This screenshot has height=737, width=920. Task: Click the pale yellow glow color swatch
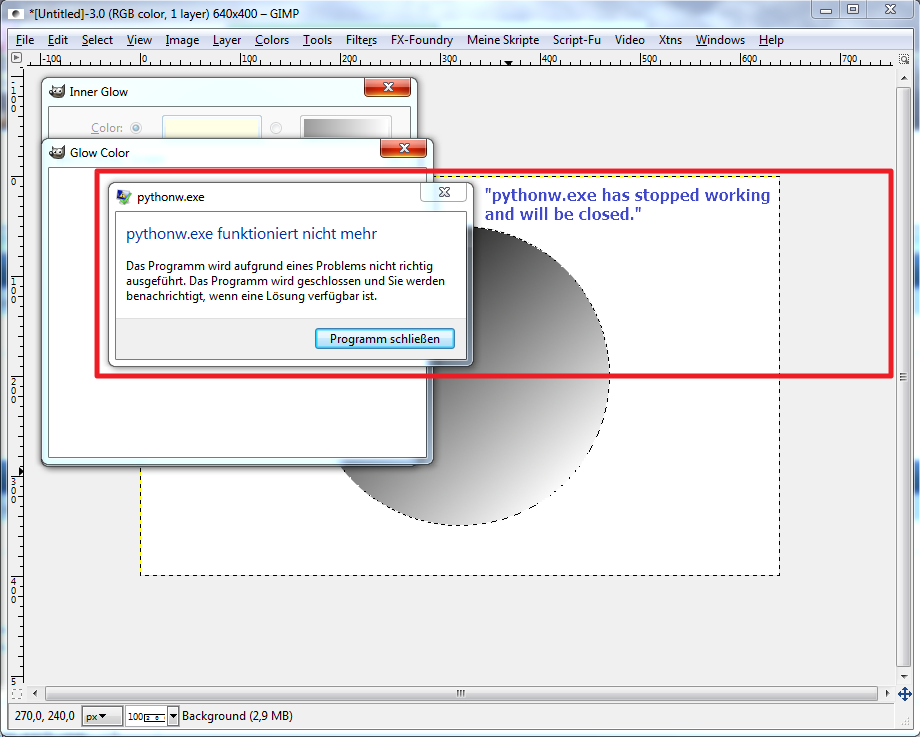[x=212, y=127]
